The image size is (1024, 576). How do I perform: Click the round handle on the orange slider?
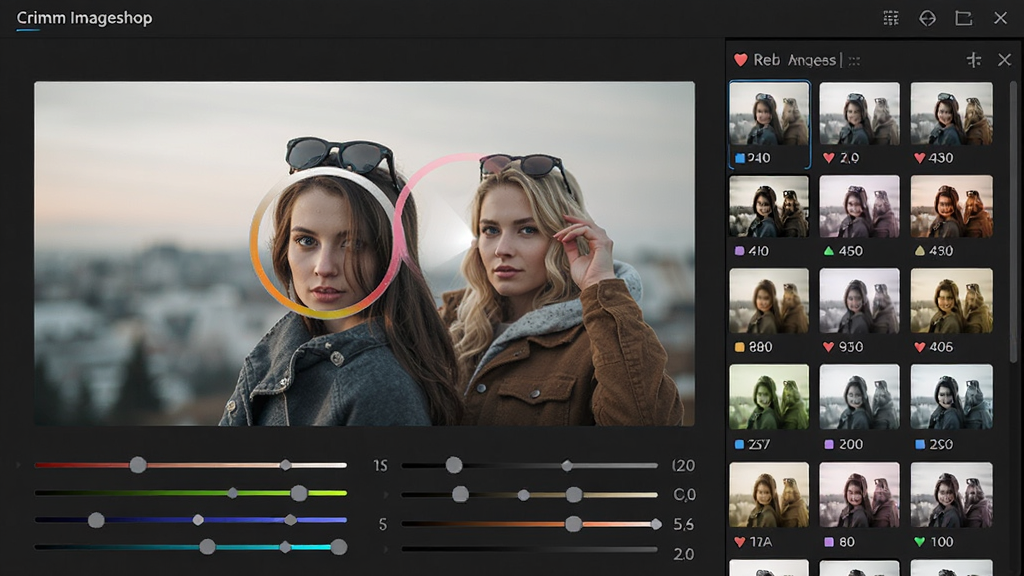(x=573, y=524)
